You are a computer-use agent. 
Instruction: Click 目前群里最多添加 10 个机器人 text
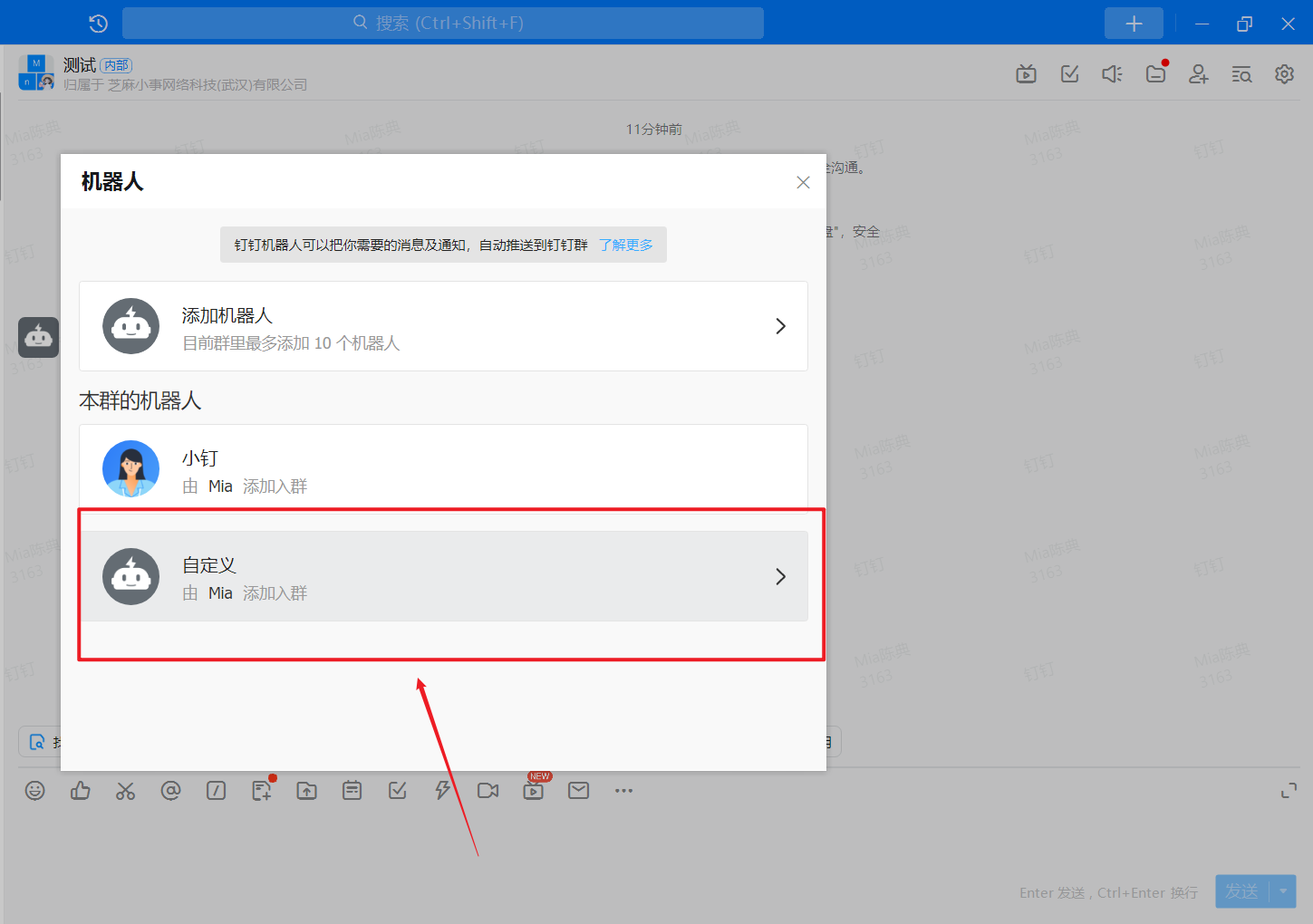point(291,343)
